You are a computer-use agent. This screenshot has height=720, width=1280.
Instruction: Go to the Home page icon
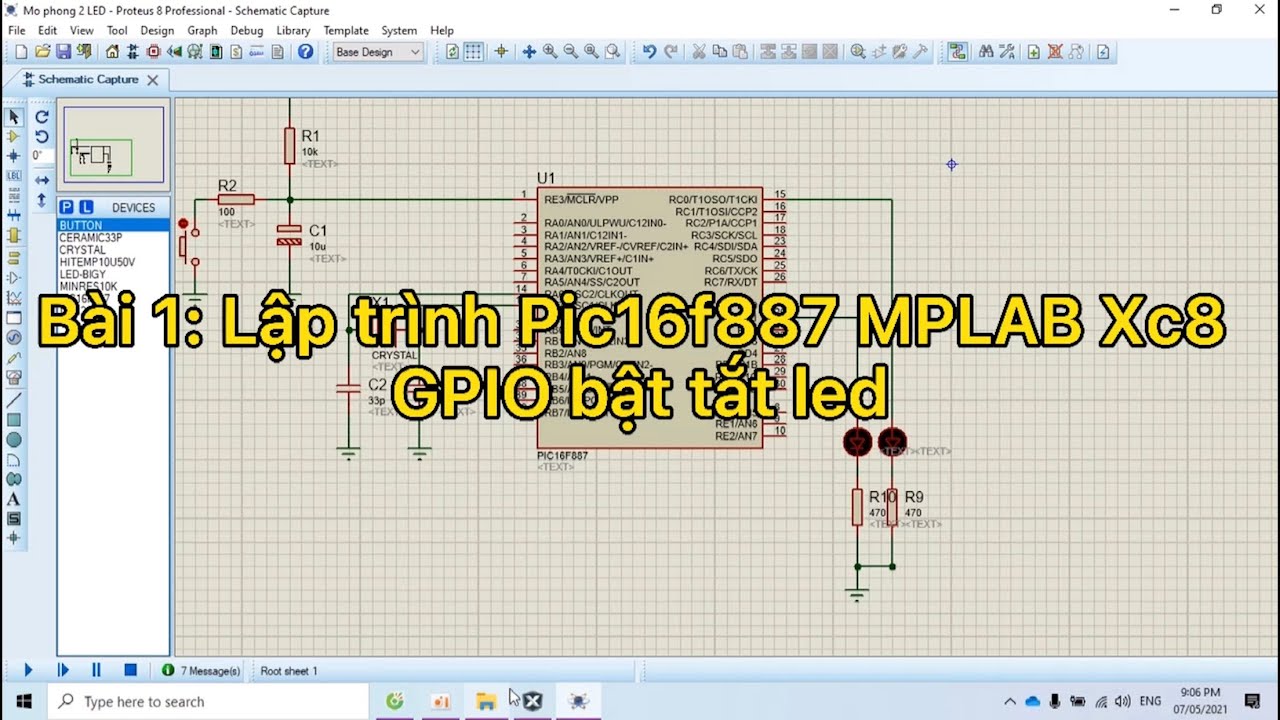pyautogui.click(x=112, y=52)
